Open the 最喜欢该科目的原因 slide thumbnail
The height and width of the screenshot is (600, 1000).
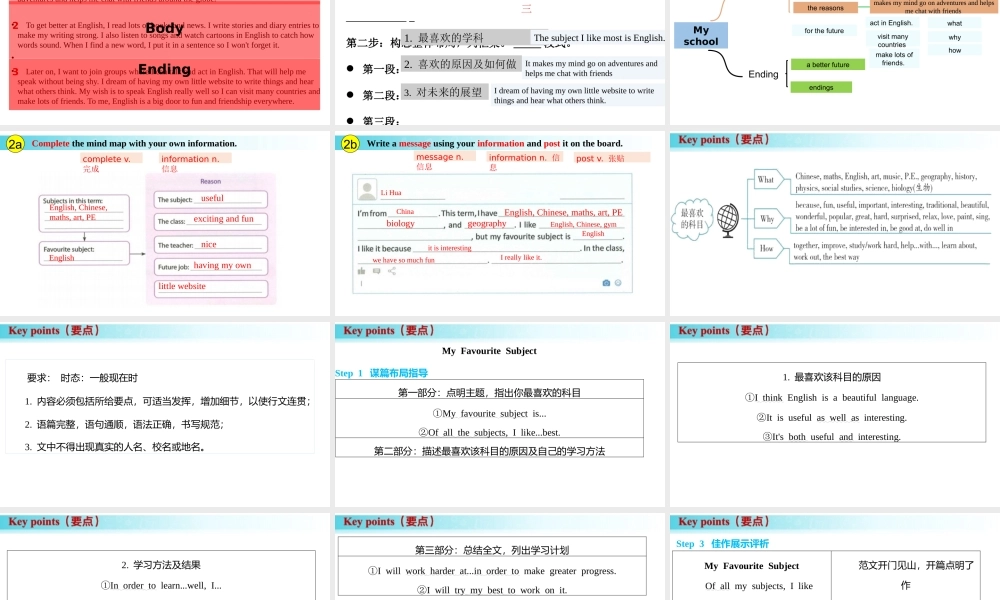[x=835, y=414]
